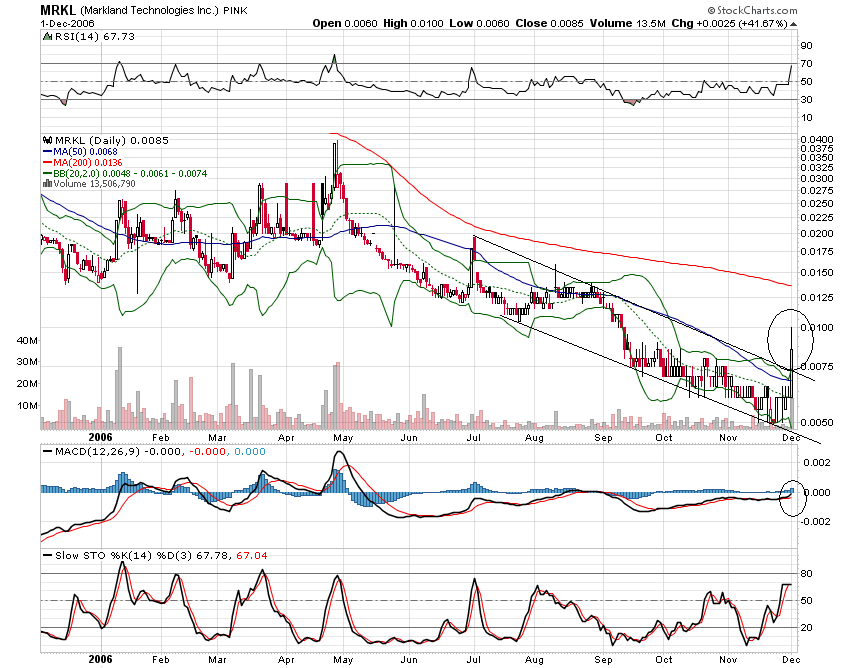Click the MA(50) 0.0068 legend text
Viewport: 850px width, 668px height.
pos(85,152)
